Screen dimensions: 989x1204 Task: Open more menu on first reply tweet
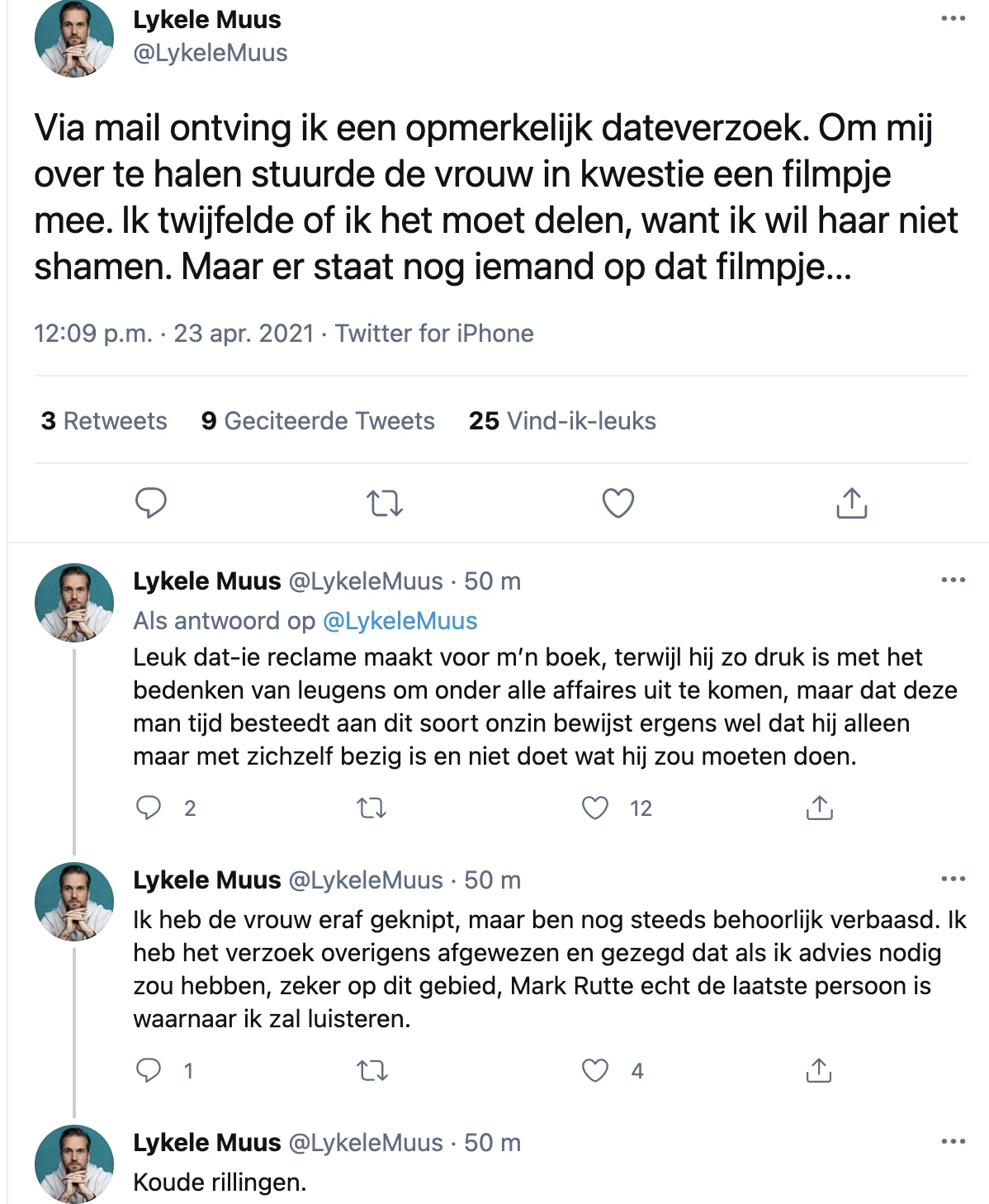click(x=954, y=580)
